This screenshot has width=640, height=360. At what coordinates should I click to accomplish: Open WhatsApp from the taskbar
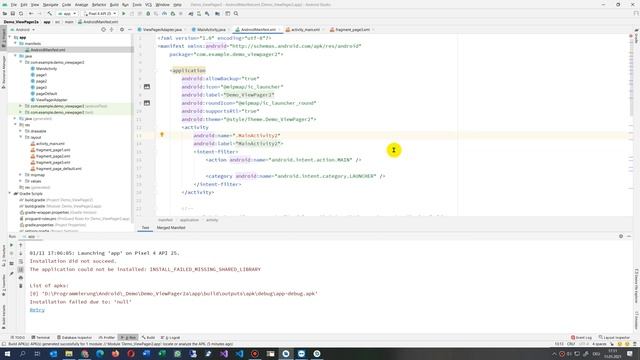click(x=178, y=354)
